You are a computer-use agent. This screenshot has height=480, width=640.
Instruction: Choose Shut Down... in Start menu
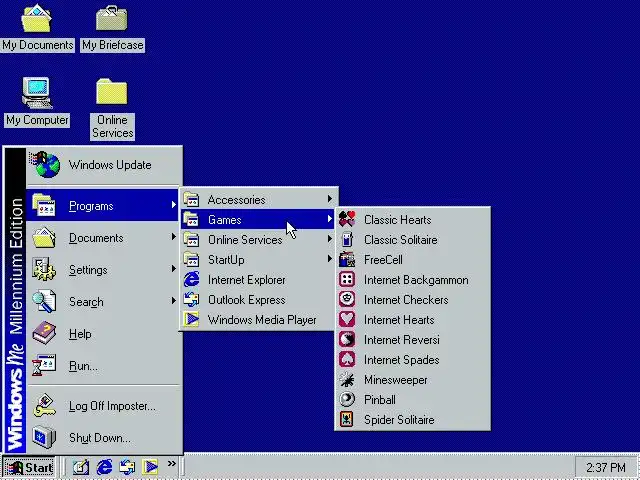(x=102, y=438)
